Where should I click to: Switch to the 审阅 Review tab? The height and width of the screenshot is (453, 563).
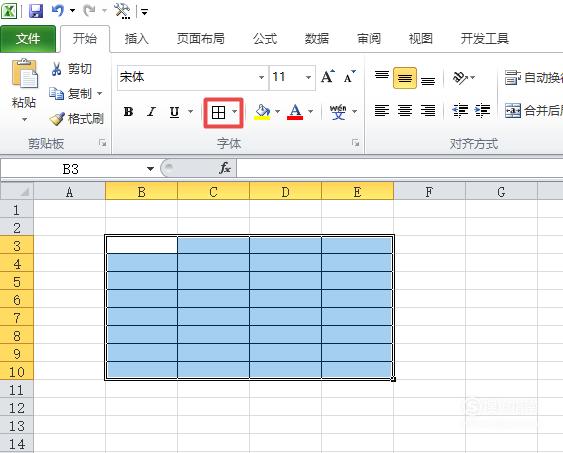coord(369,38)
